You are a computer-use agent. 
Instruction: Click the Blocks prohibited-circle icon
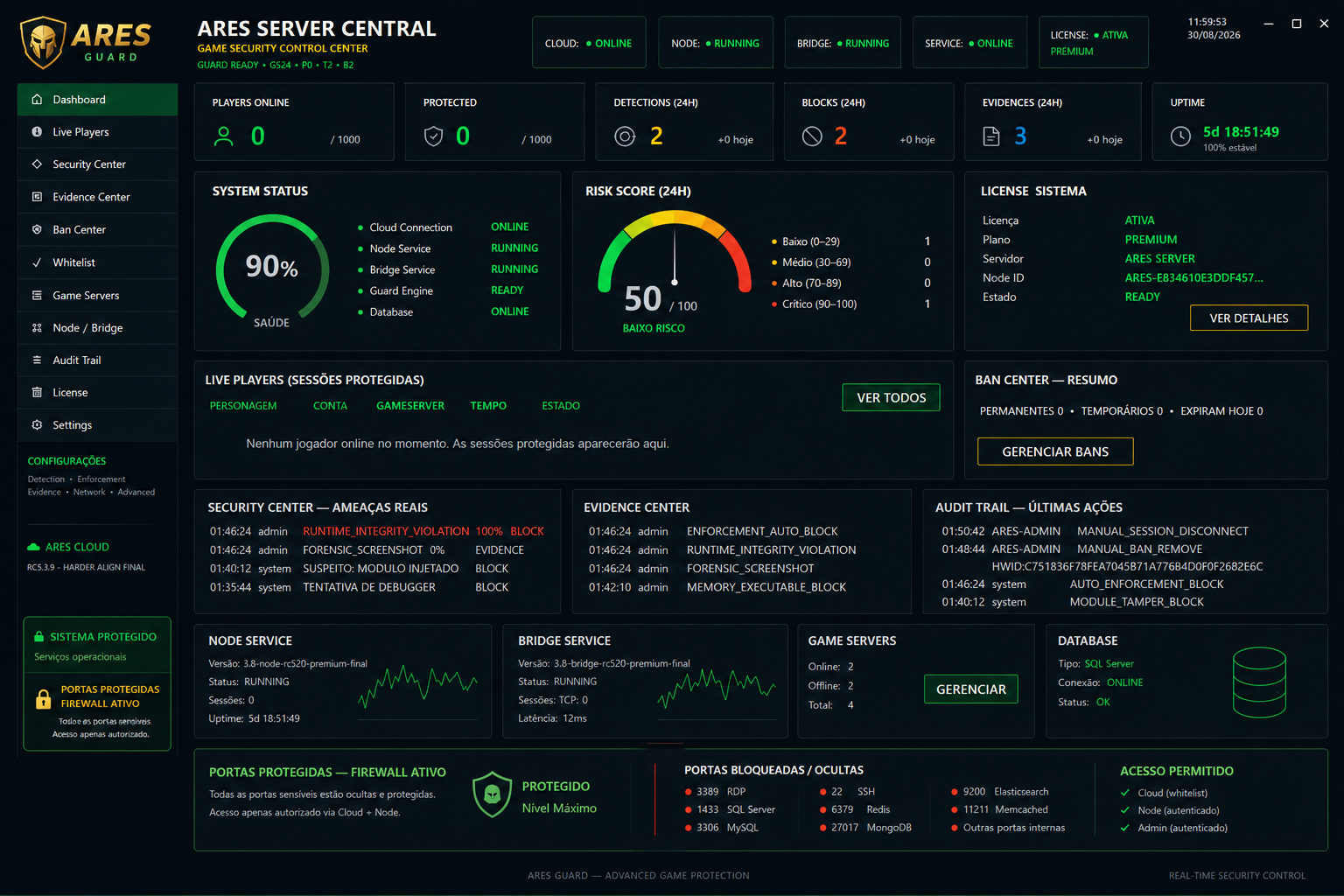[812, 136]
